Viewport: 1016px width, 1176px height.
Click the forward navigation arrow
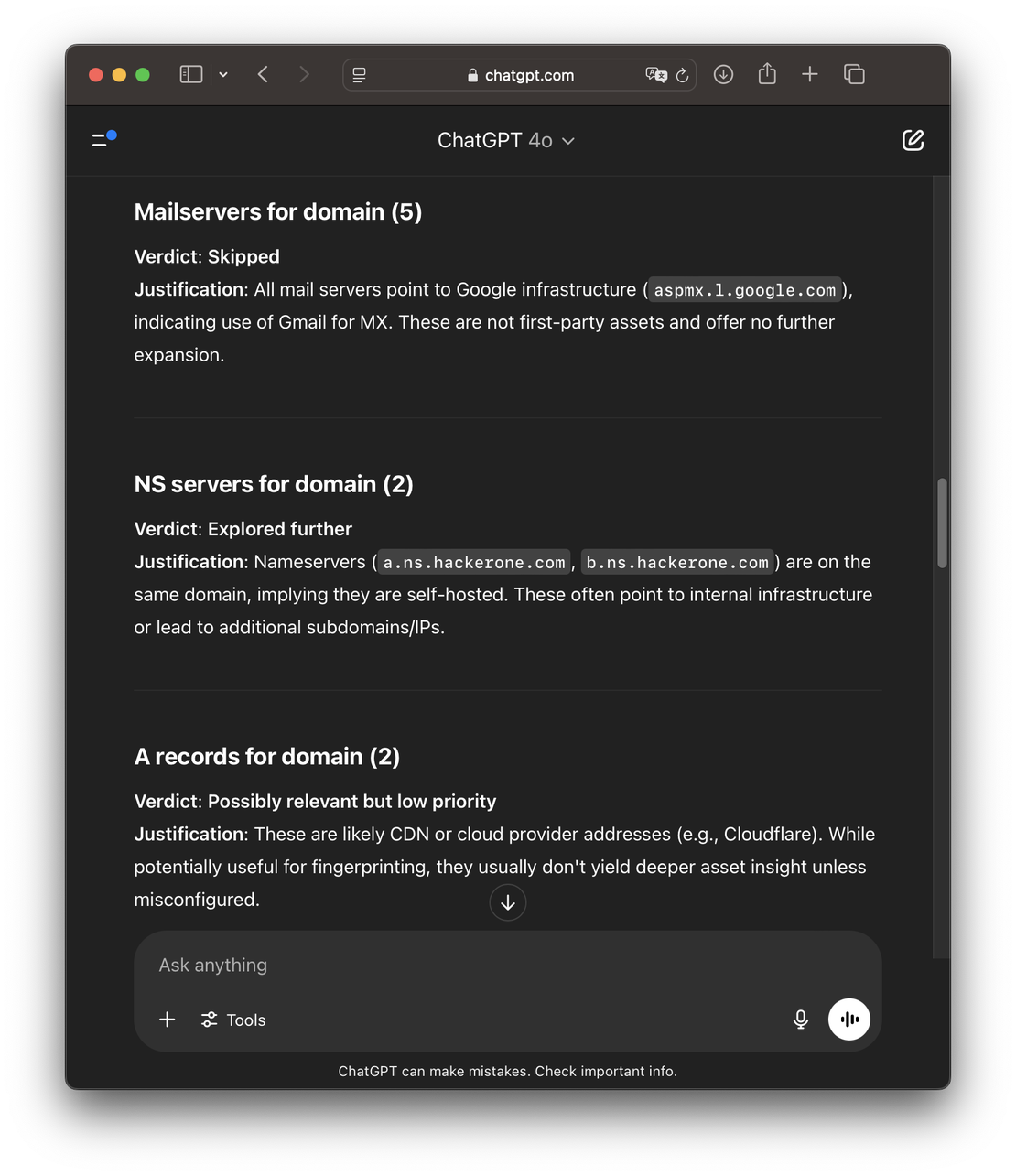[305, 74]
